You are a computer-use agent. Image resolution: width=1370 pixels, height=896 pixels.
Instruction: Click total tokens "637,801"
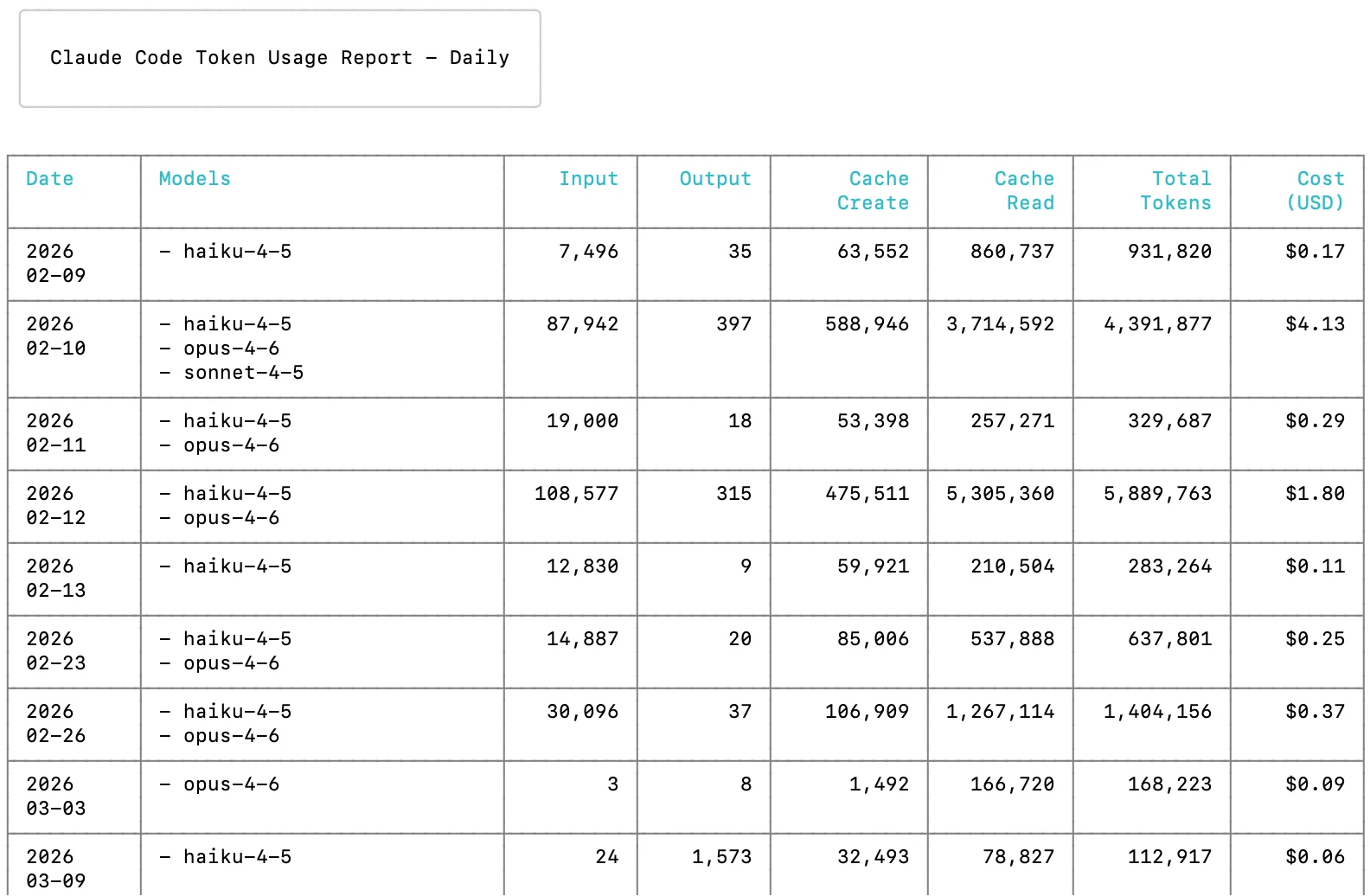point(1169,639)
